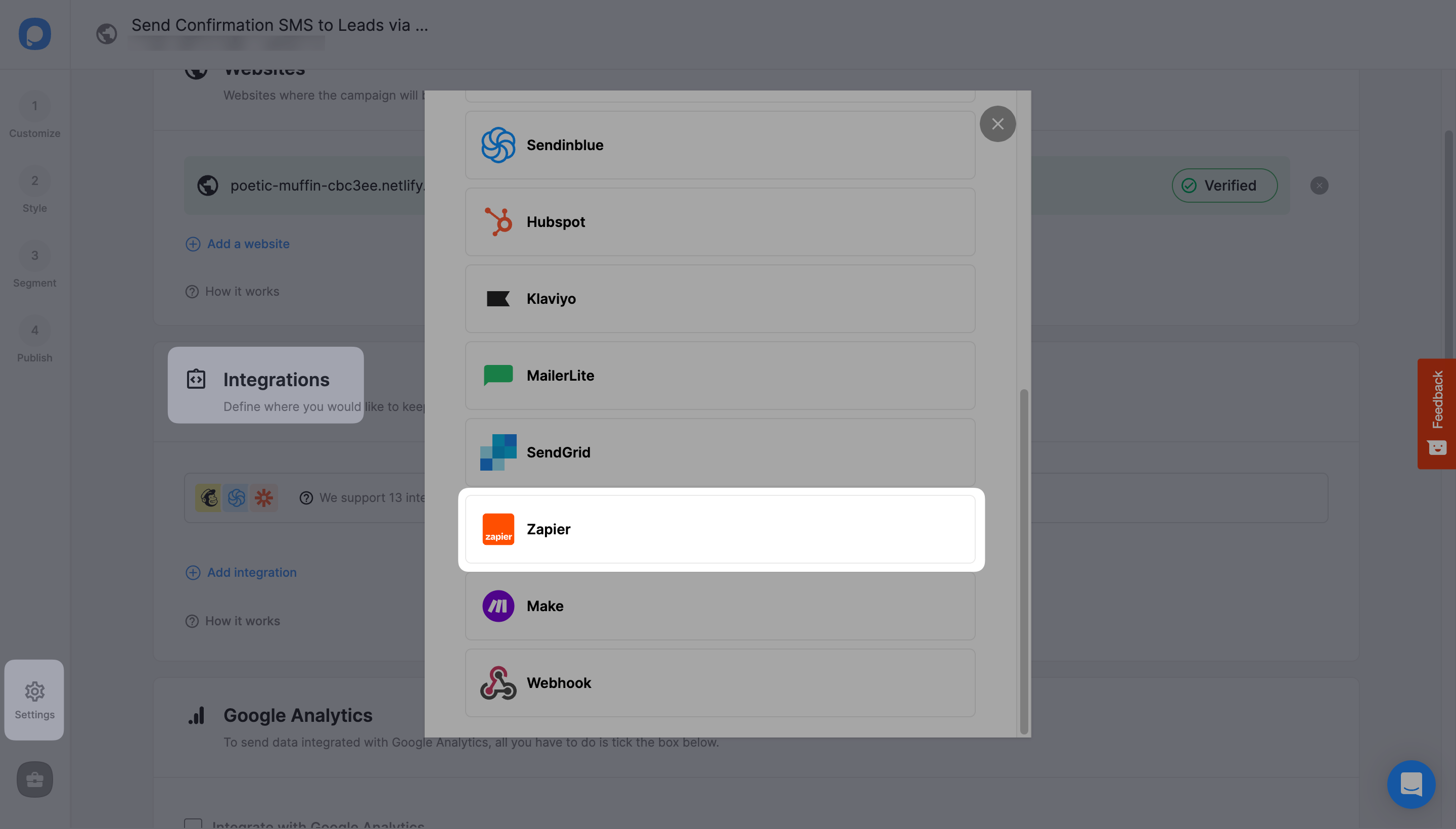Select the Make integration
Screen dimensions: 1456x829
[x=719, y=606]
